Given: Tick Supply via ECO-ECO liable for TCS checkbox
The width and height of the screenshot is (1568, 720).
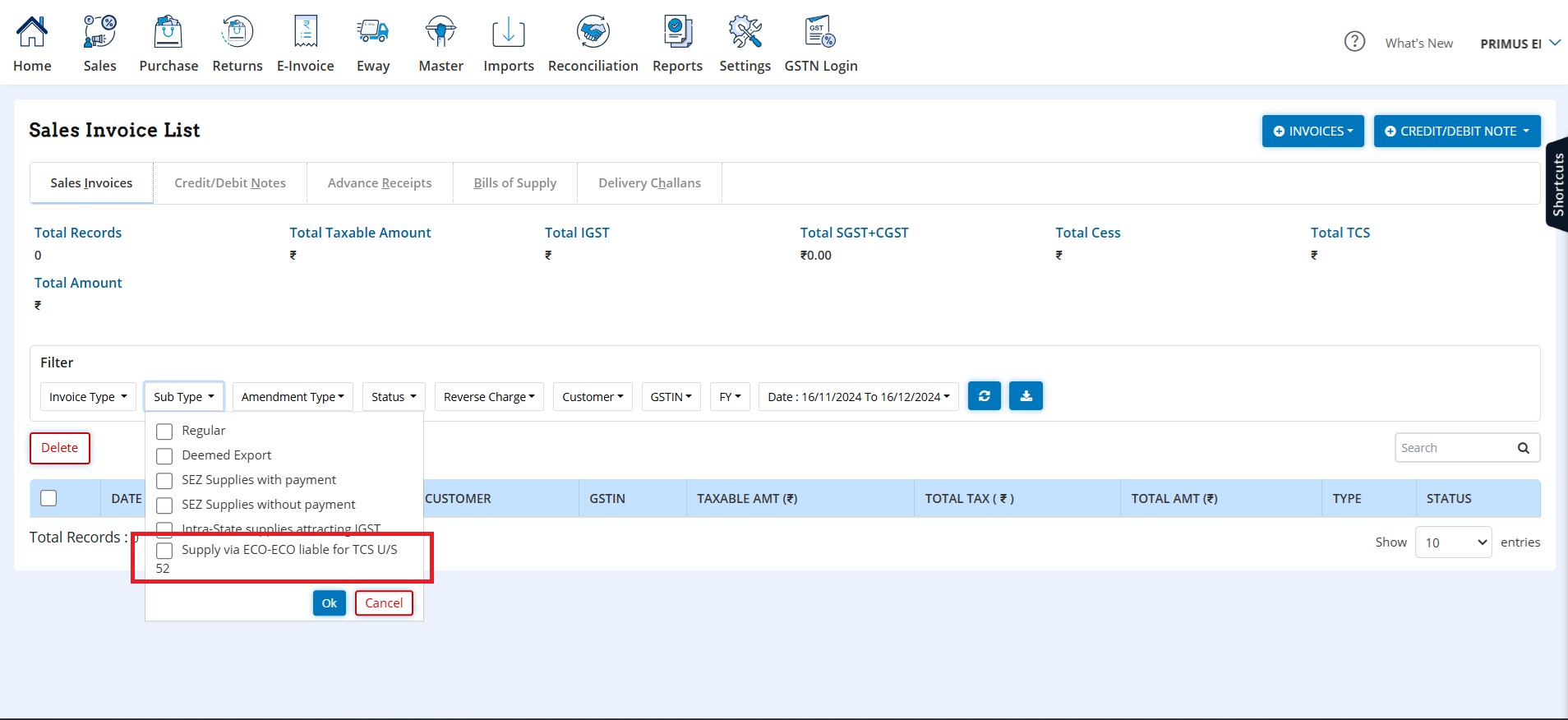Looking at the screenshot, I should tap(164, 551).
